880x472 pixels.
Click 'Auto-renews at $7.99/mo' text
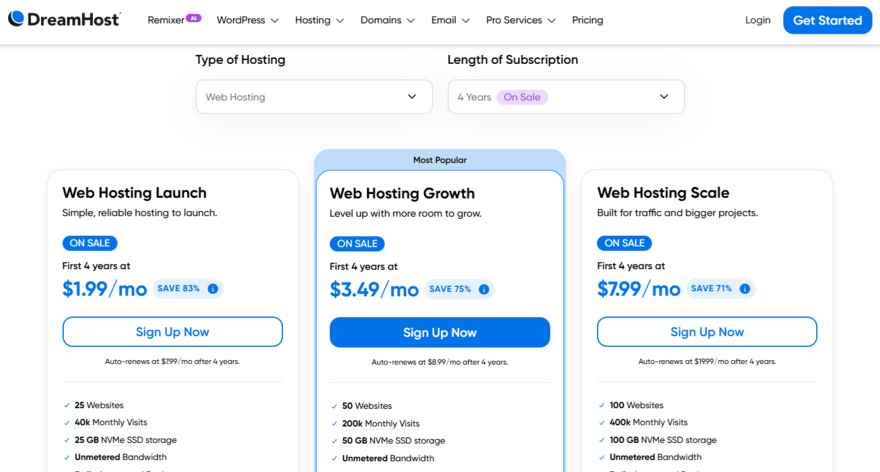pos(172,361)
